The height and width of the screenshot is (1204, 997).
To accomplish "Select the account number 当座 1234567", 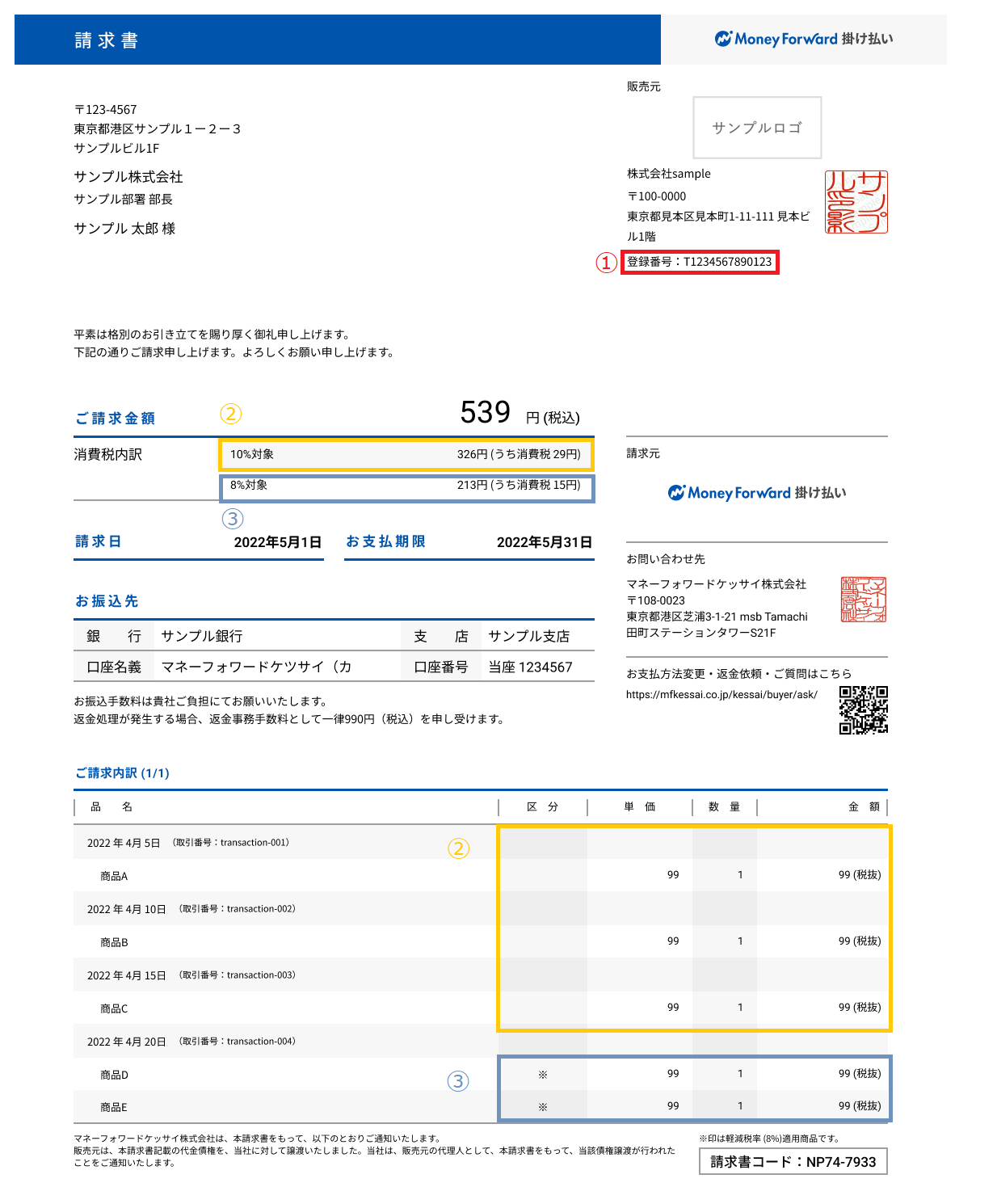I will tap(530, 667).
